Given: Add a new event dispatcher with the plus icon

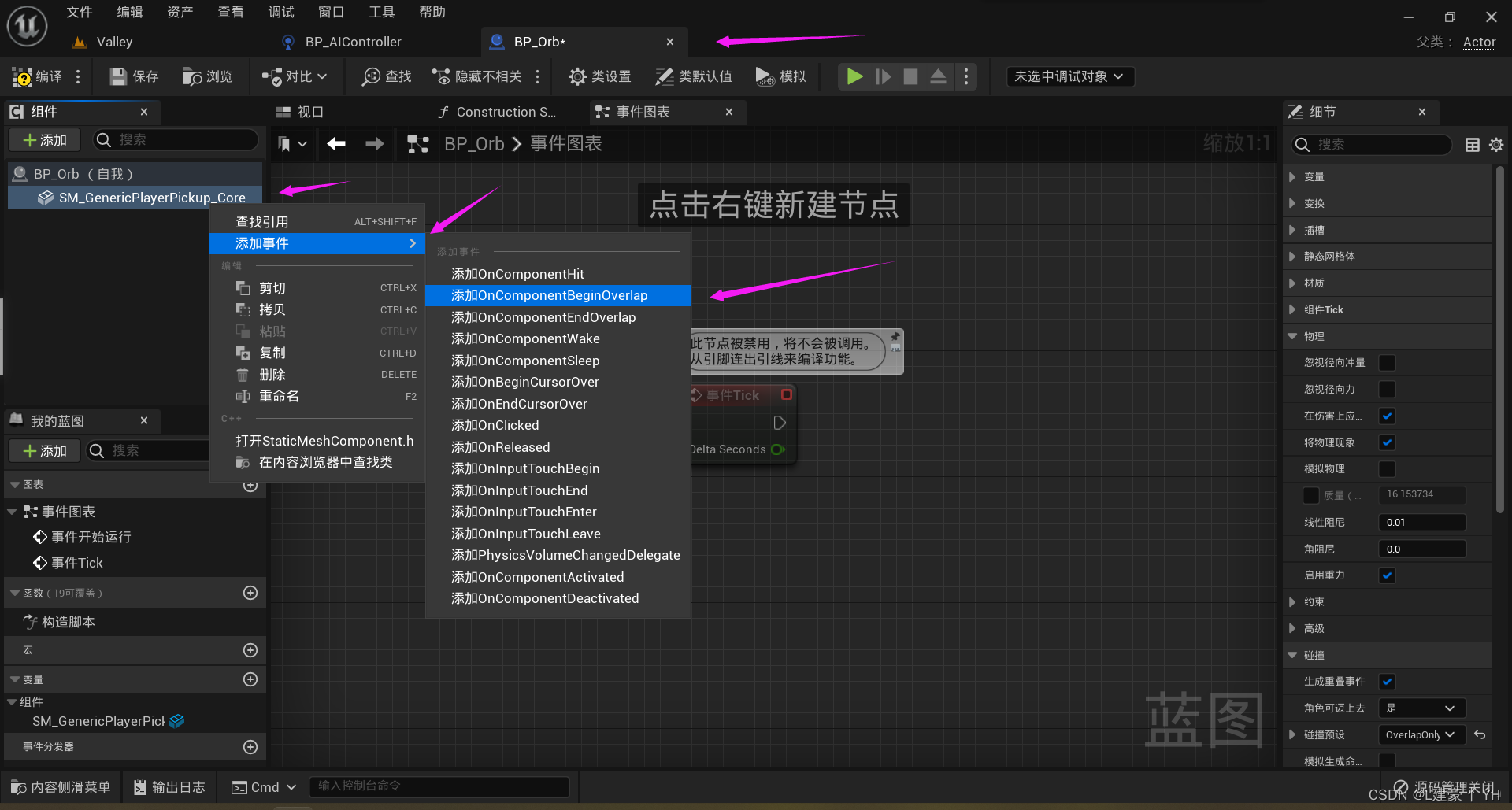Looking at the screenshot, I should point(250,747).
